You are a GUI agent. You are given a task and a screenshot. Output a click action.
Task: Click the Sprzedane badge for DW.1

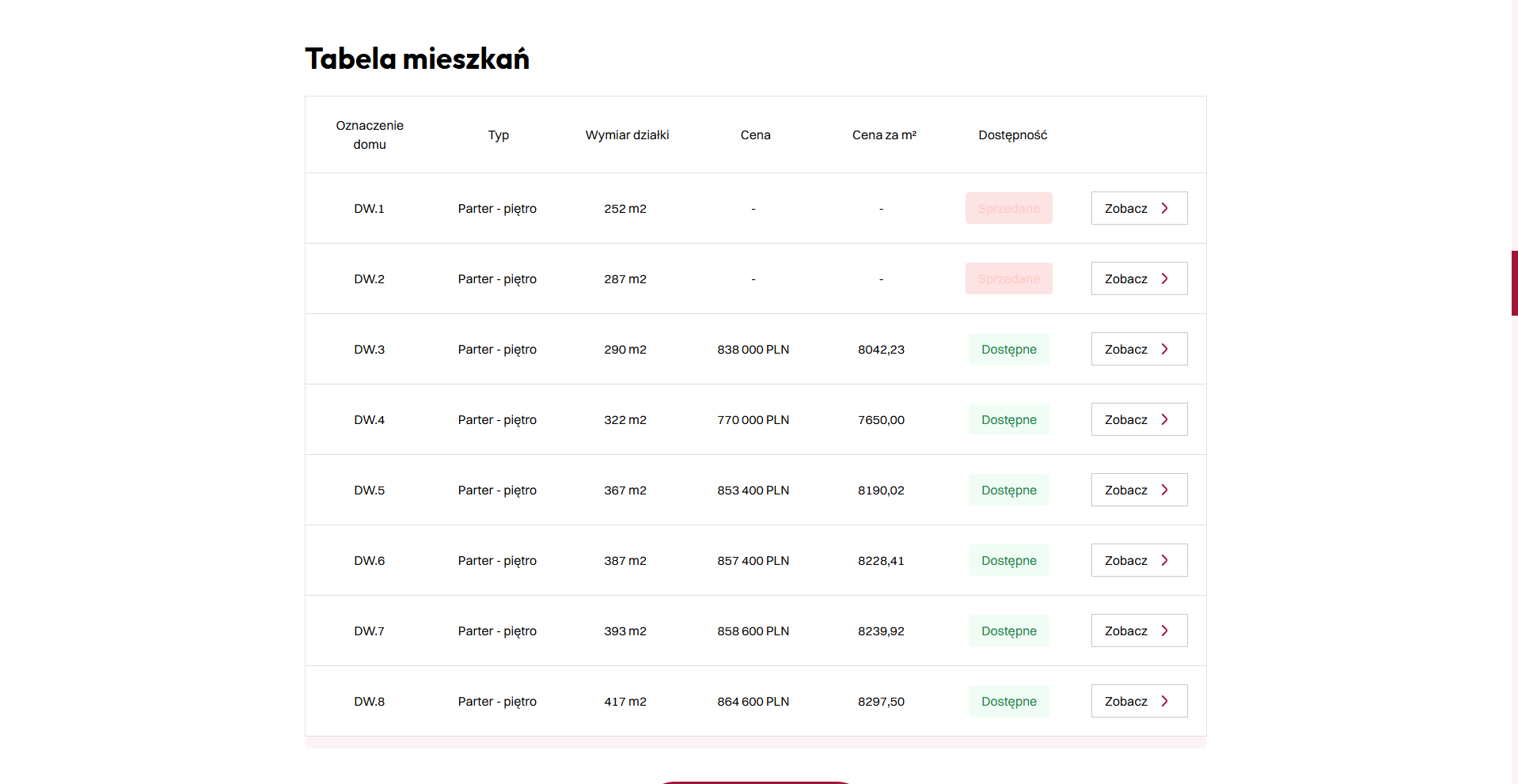pos(1008,208)
